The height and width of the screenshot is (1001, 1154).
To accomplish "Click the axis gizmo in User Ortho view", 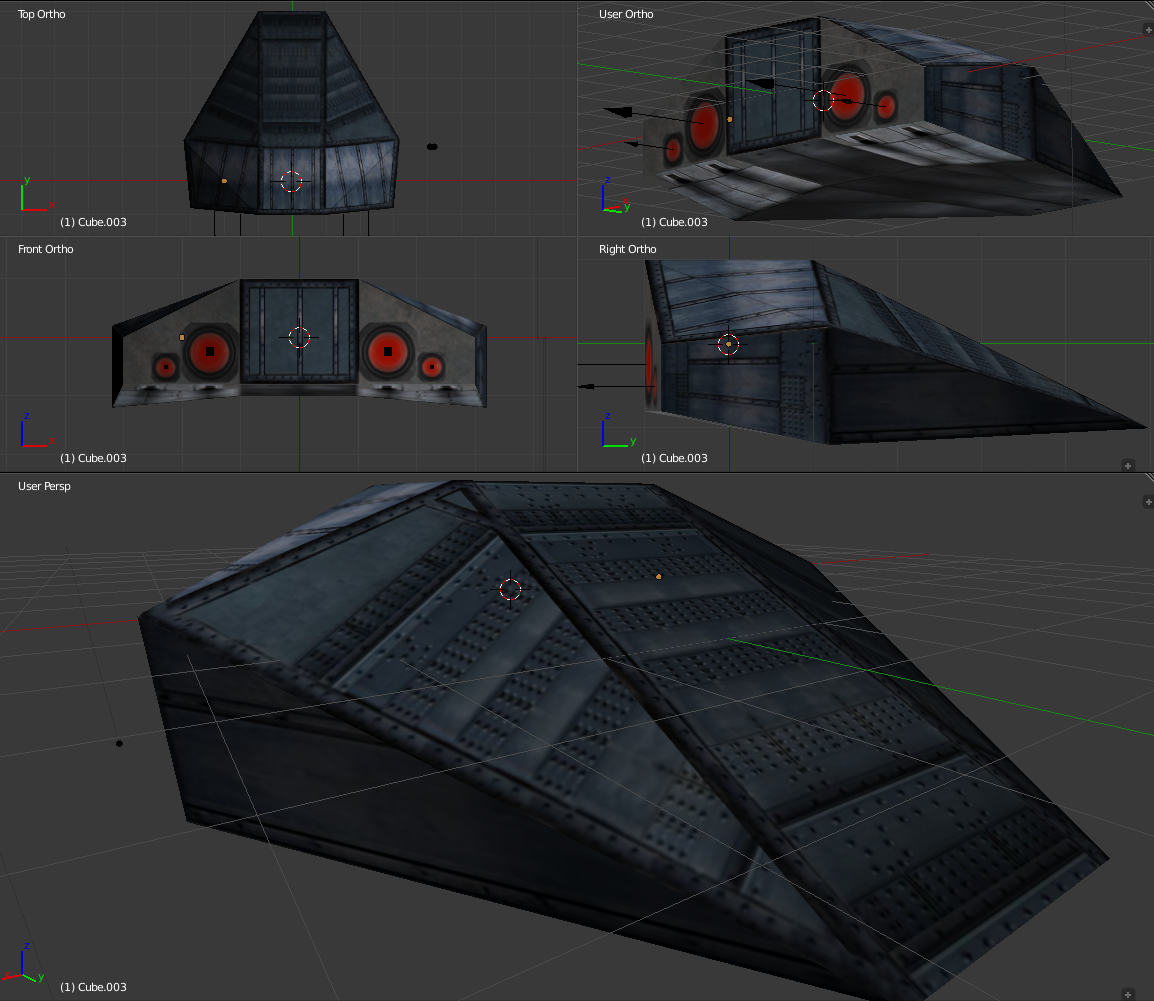I will 615,196.
